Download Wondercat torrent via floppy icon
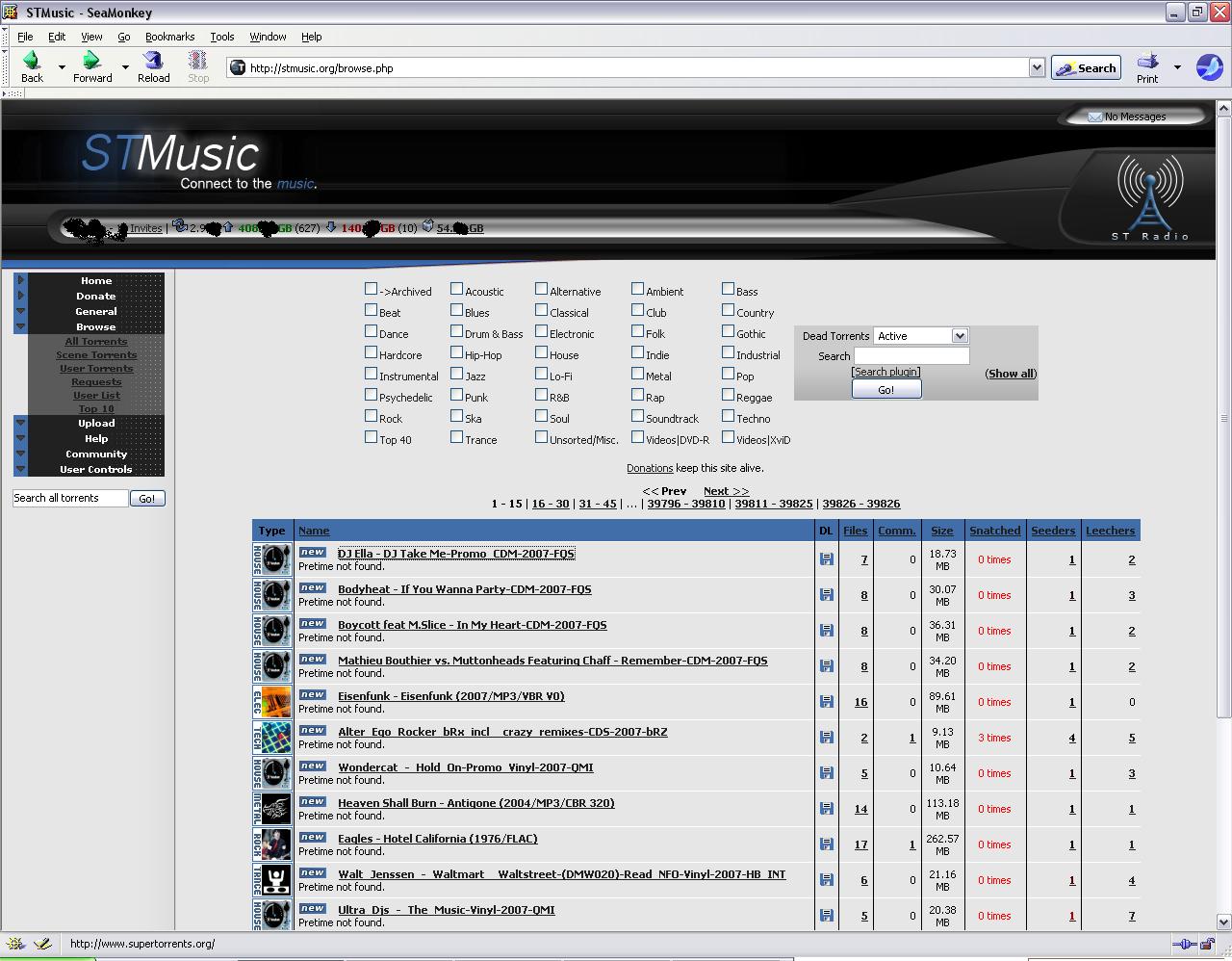Screen dimensions: 1232x961 [x=826, y=772]
